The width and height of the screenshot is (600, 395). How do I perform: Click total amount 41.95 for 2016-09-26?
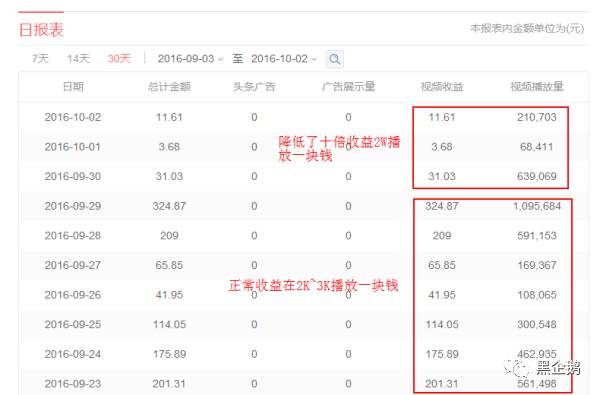click(169, 295)
